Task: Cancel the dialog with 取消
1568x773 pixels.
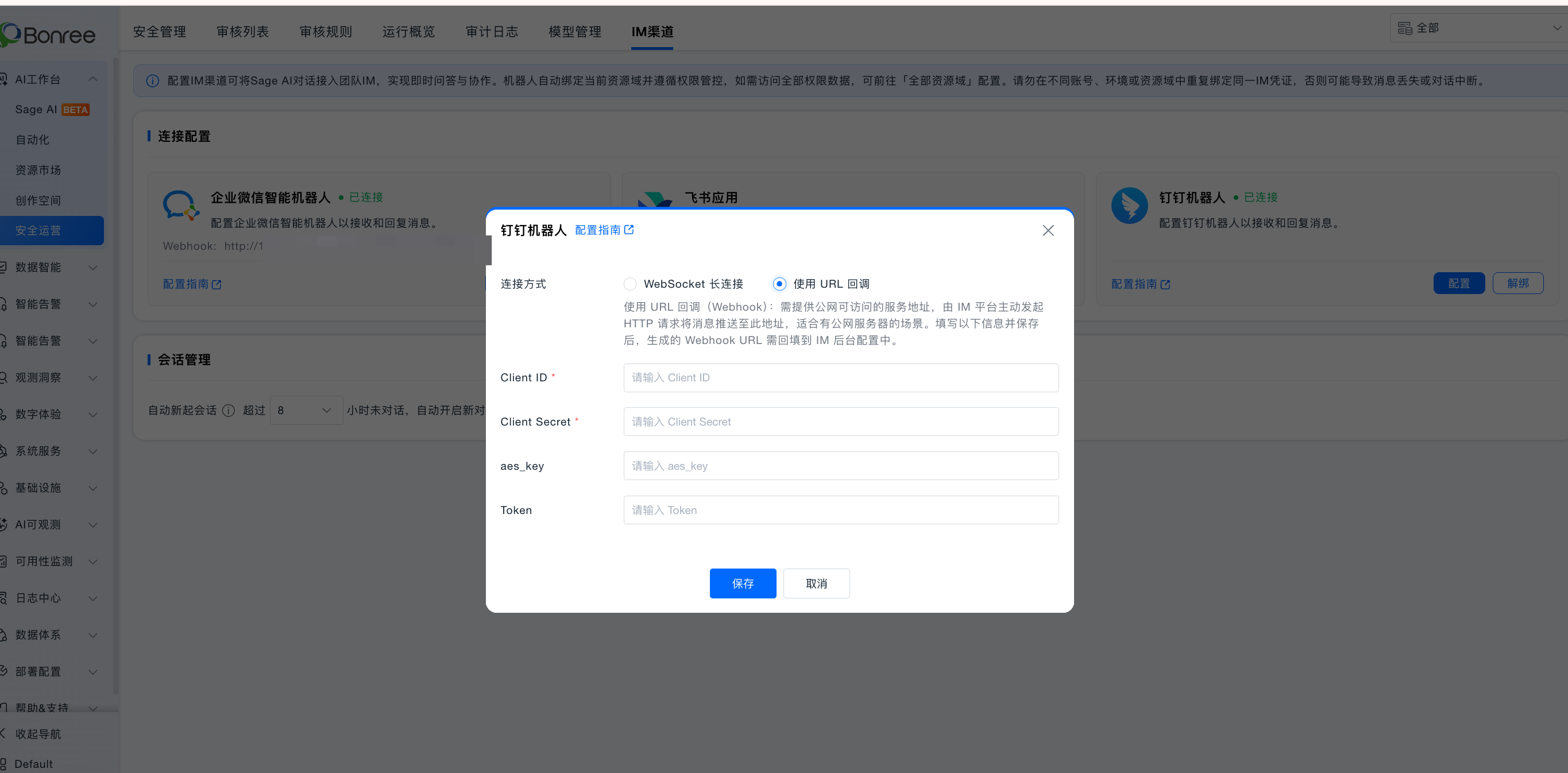Action: point(816,583)
